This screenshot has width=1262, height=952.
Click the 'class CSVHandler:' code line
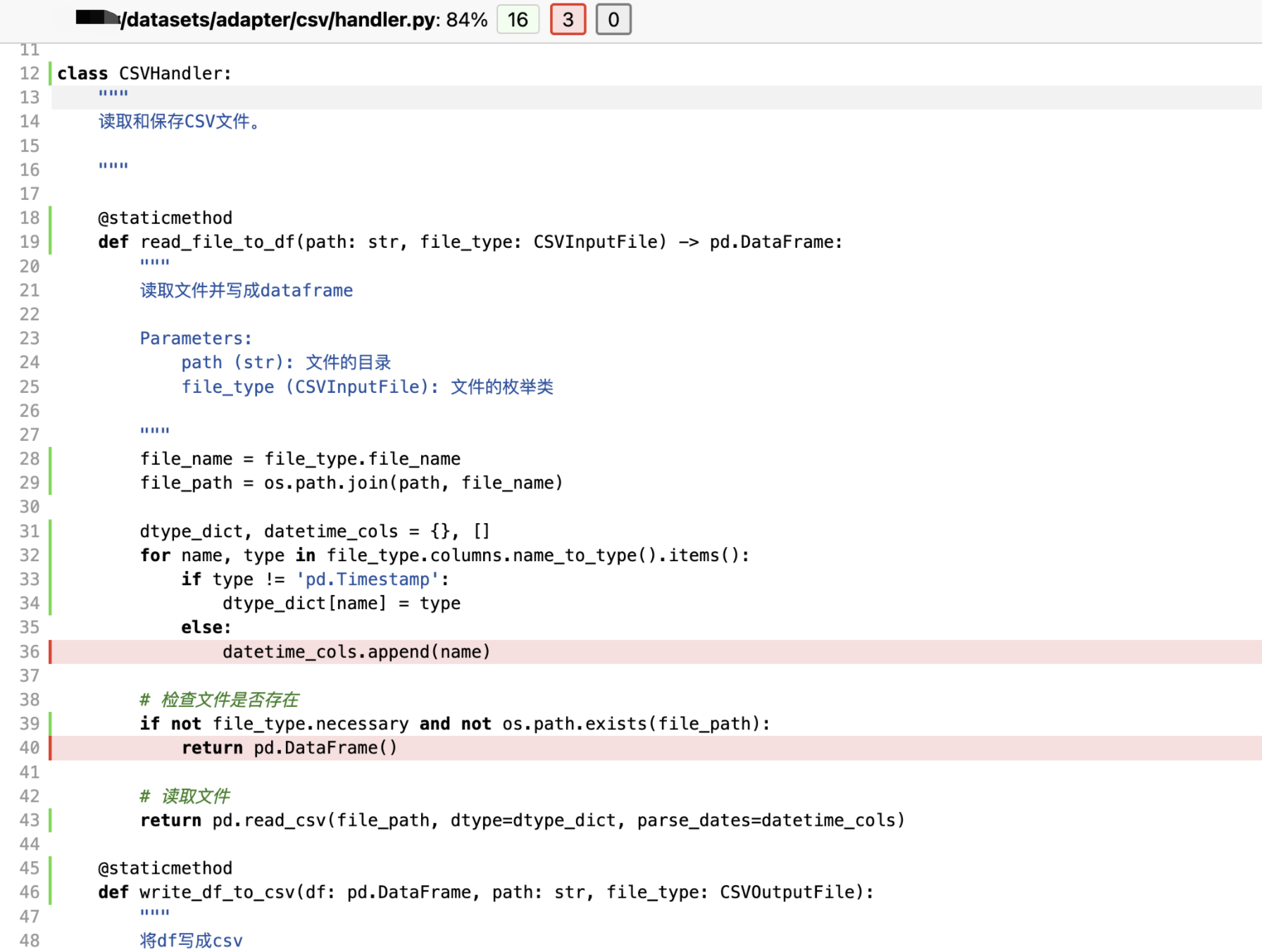[144, 73]
